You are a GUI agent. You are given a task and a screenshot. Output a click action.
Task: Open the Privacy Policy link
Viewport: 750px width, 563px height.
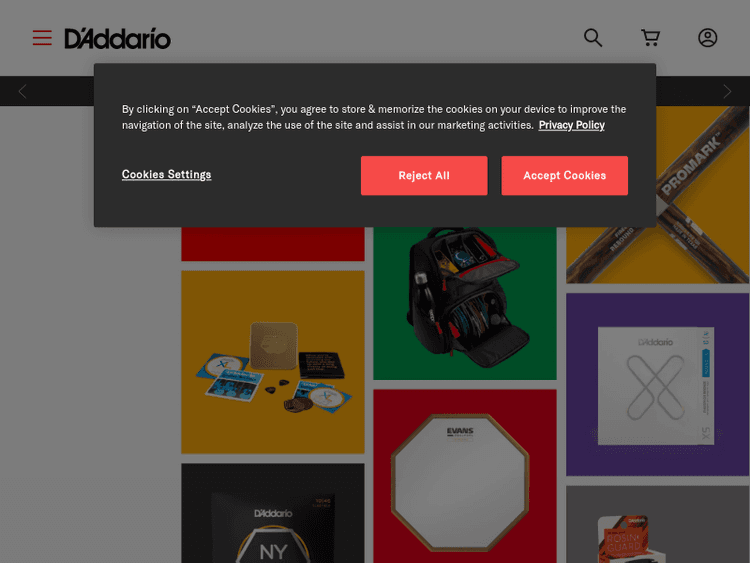click(572, 125)
